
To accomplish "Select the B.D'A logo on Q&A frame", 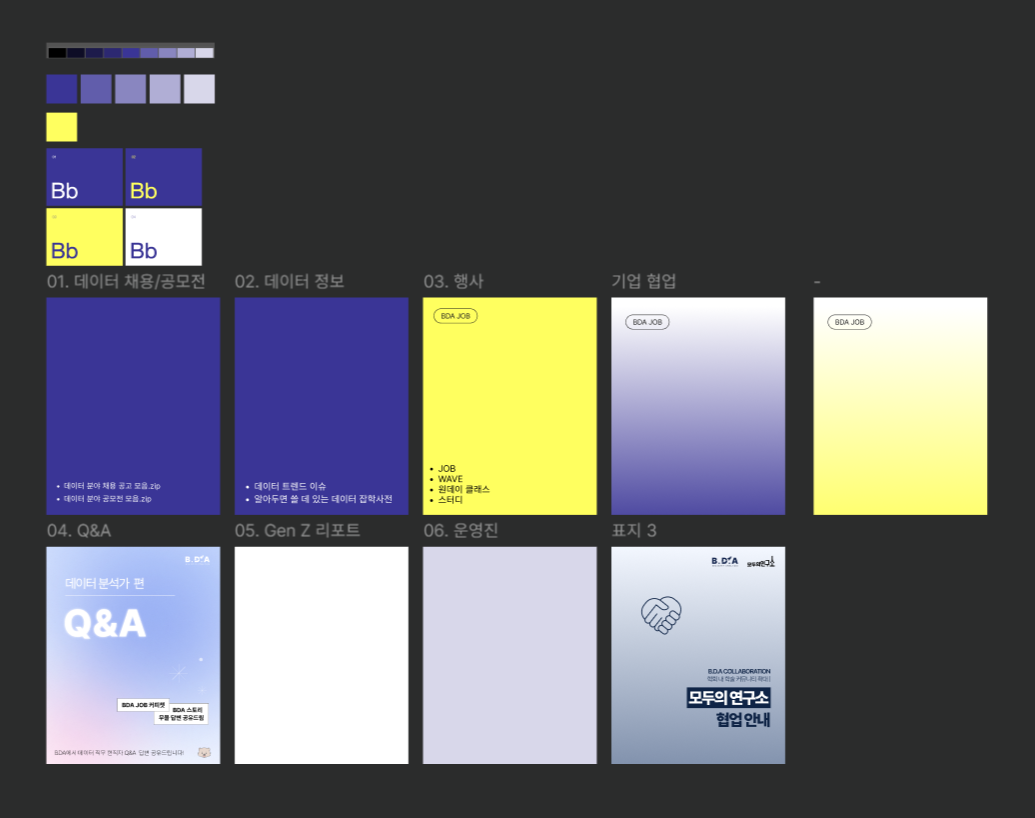I will coord(197,559).
